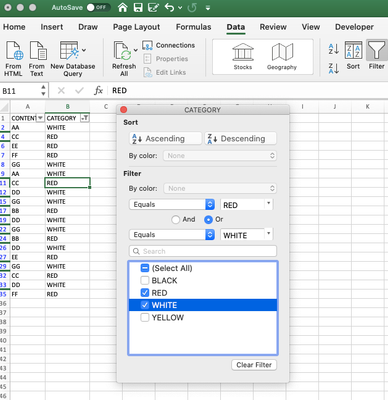
Task: Toggle the Filter ribbon button
Action: point(376,56)
